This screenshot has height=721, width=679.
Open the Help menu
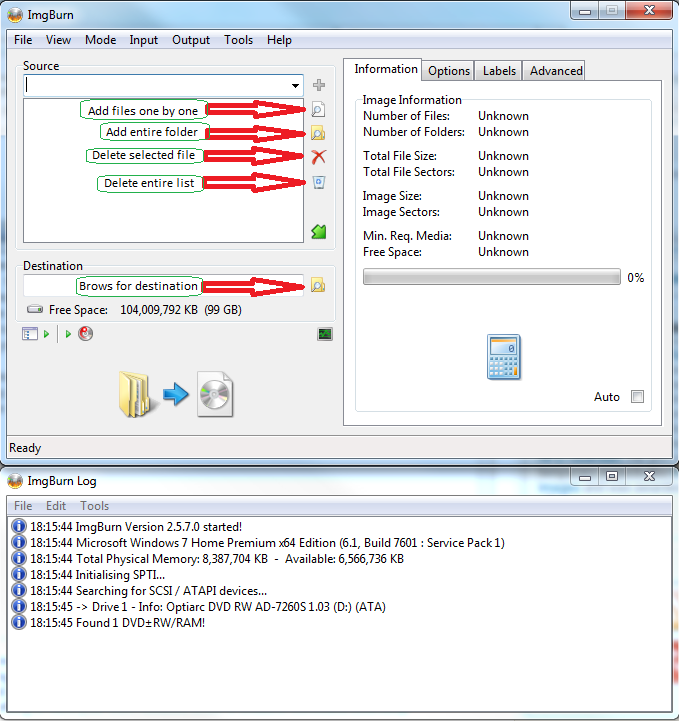[279, 40]
